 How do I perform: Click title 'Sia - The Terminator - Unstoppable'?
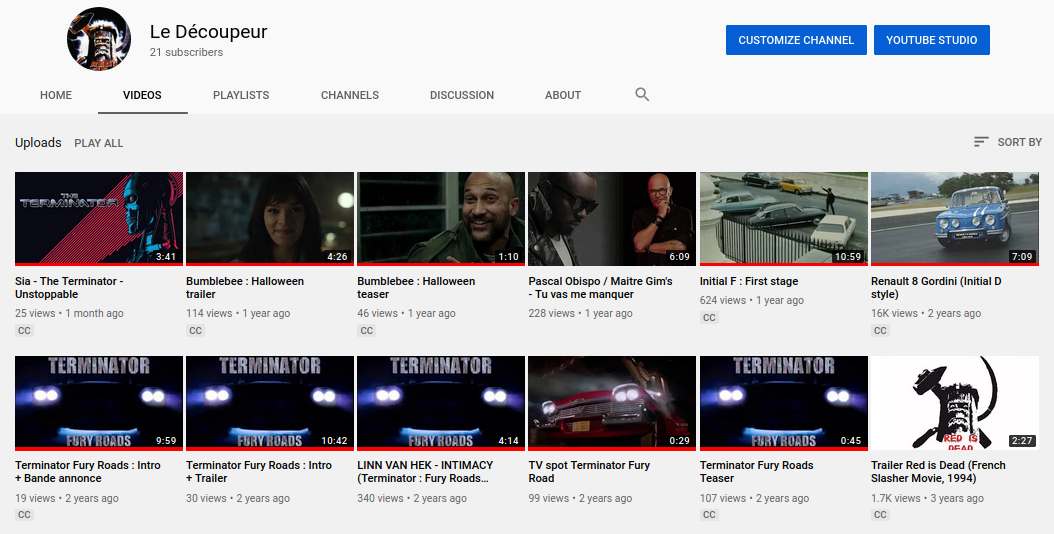(69, 288)
